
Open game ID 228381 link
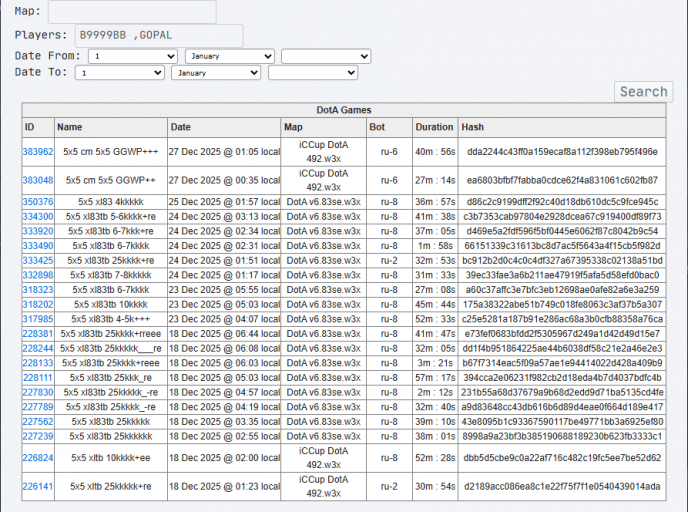click(x=38, y=334)
